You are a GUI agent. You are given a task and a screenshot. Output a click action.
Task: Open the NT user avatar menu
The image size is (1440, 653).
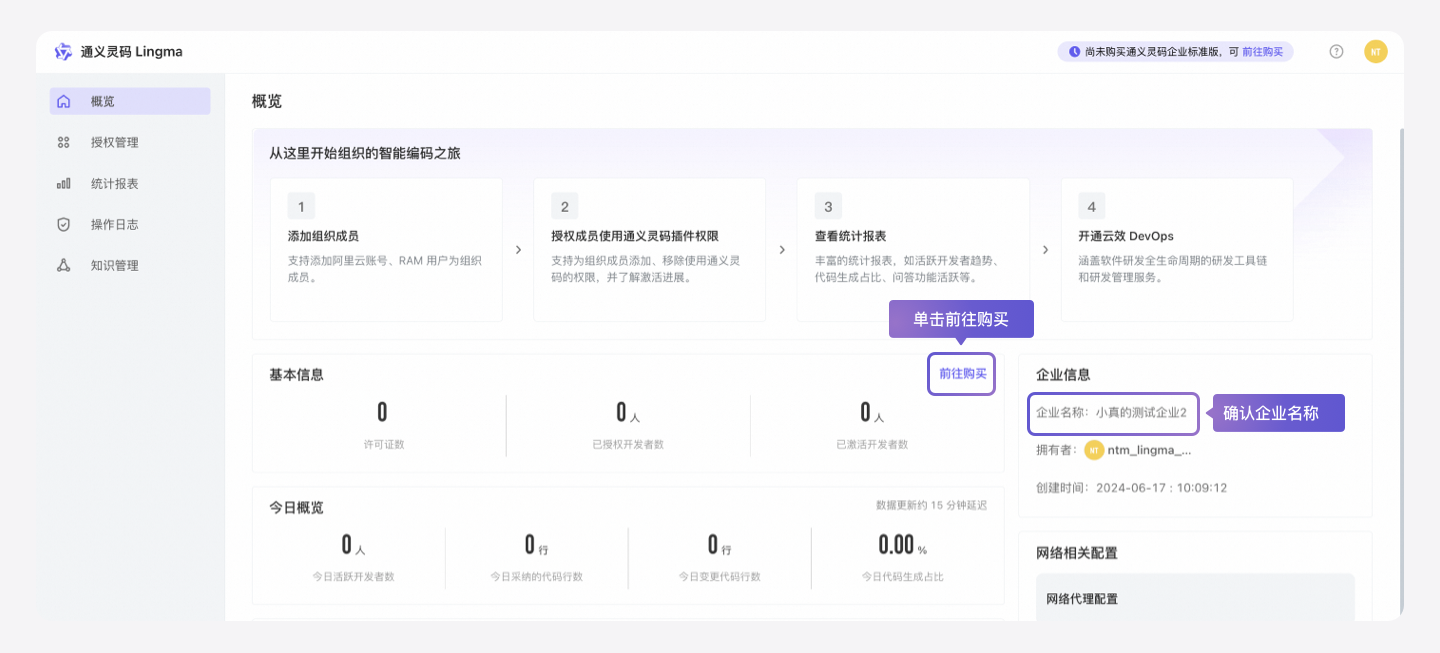[x=1376, y=52]
